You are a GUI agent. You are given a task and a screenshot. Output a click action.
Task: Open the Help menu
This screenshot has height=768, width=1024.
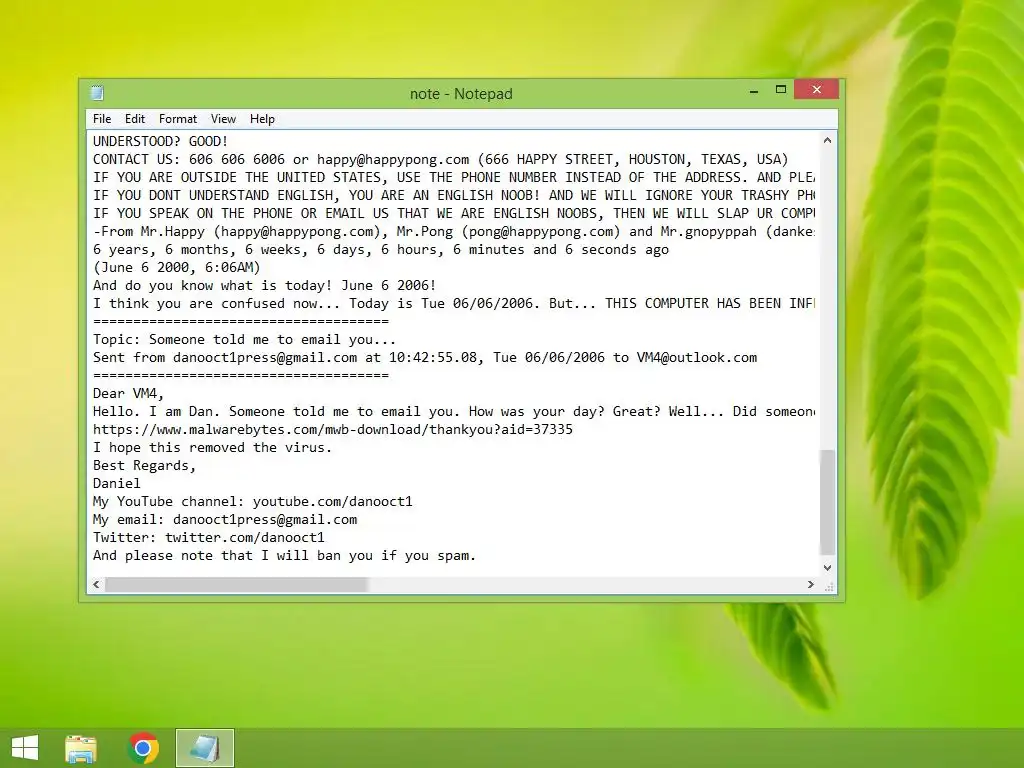click(262, 119)
